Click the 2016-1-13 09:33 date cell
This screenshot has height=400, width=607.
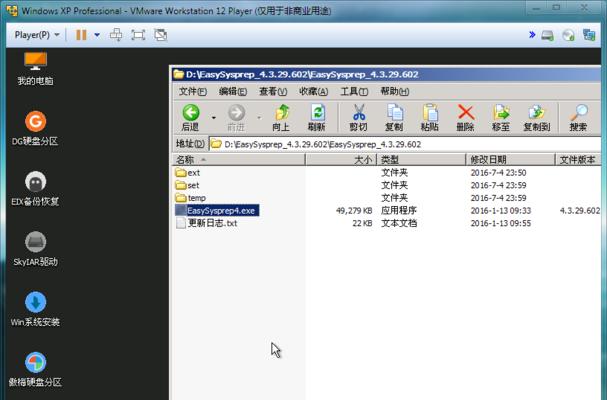click(x=501, y=211)
